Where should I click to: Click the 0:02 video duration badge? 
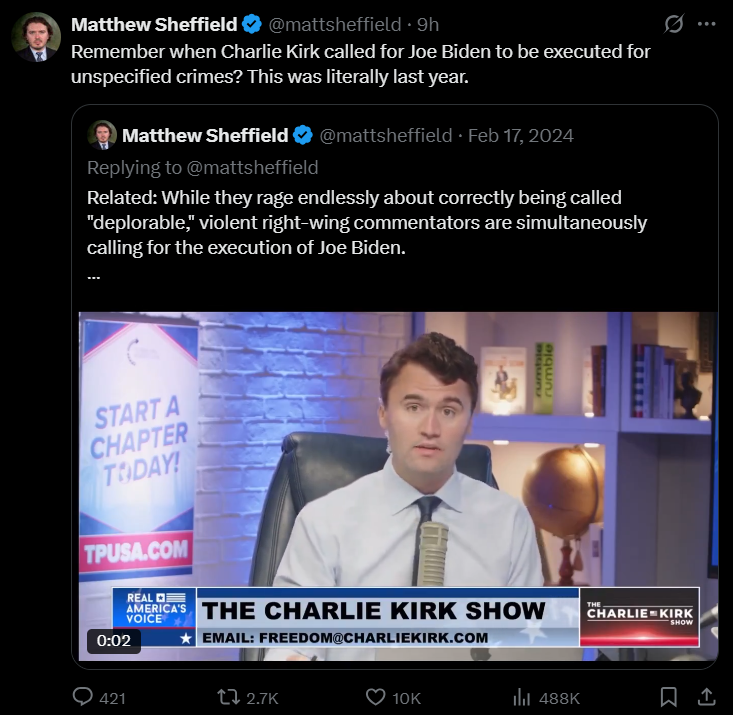pyautogui.click(x=114, y=640)
